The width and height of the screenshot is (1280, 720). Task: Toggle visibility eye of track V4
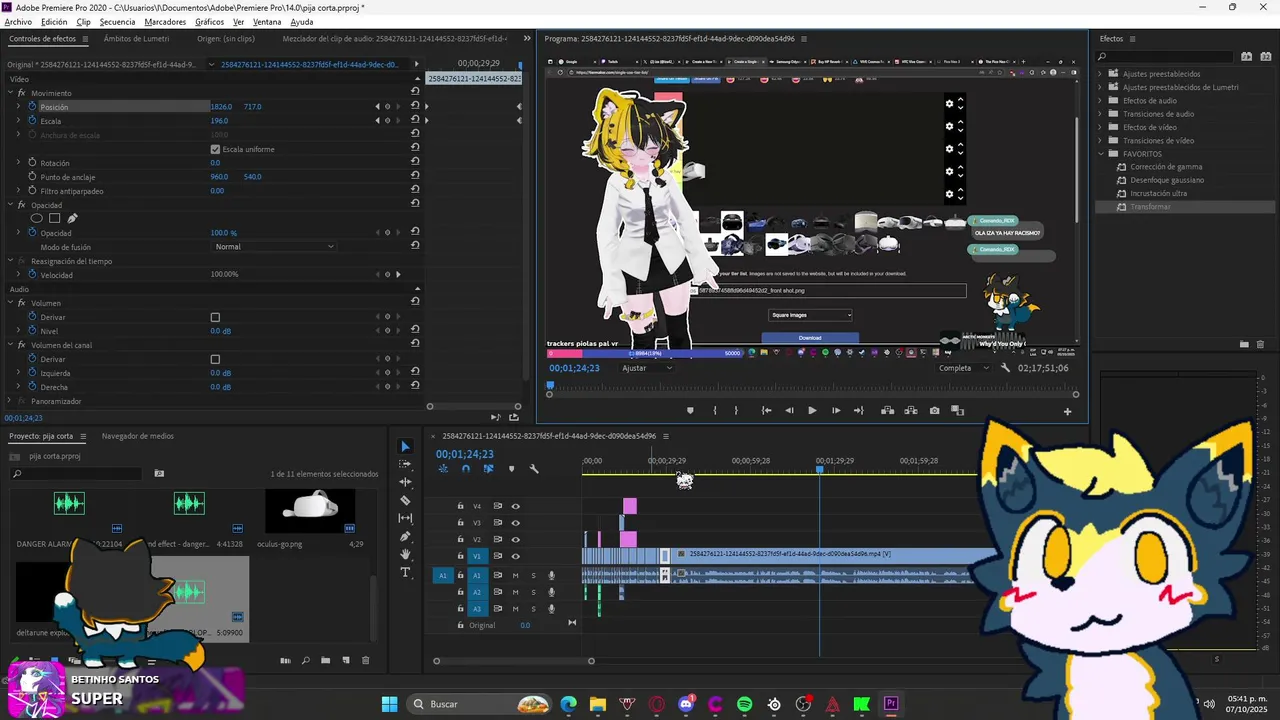(x=516, y=506)
